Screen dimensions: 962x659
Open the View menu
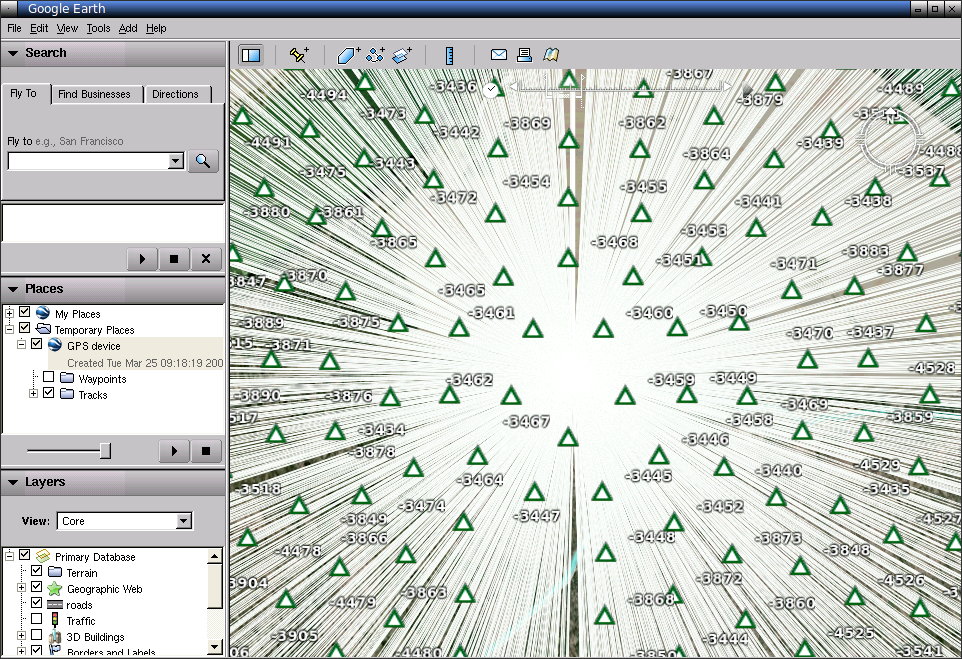(67, 28)
